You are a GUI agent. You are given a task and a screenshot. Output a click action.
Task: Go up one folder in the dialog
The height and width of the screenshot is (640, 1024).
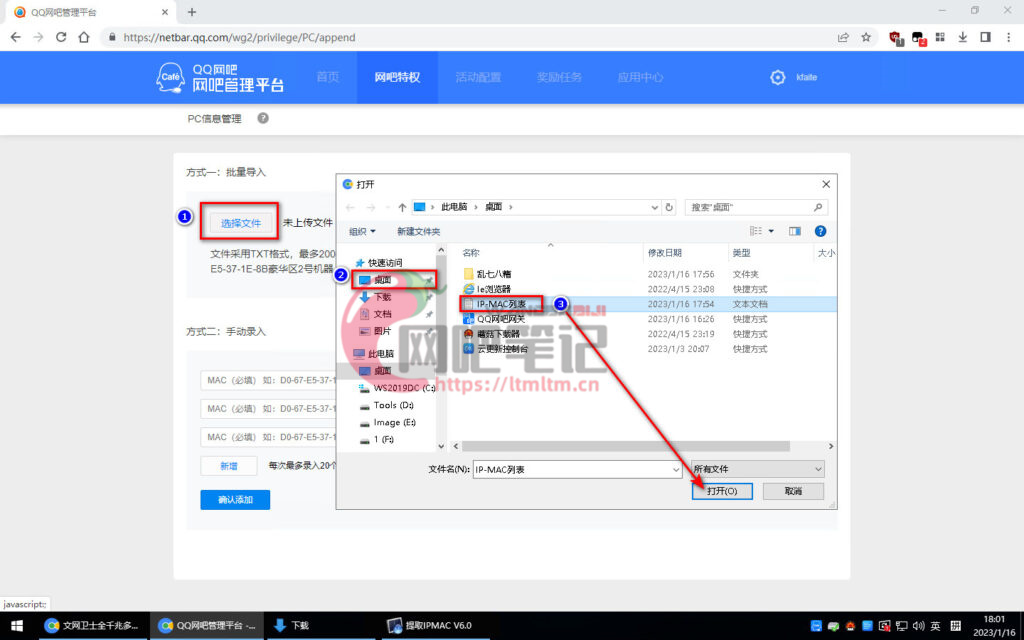click(x=402, y=207)
